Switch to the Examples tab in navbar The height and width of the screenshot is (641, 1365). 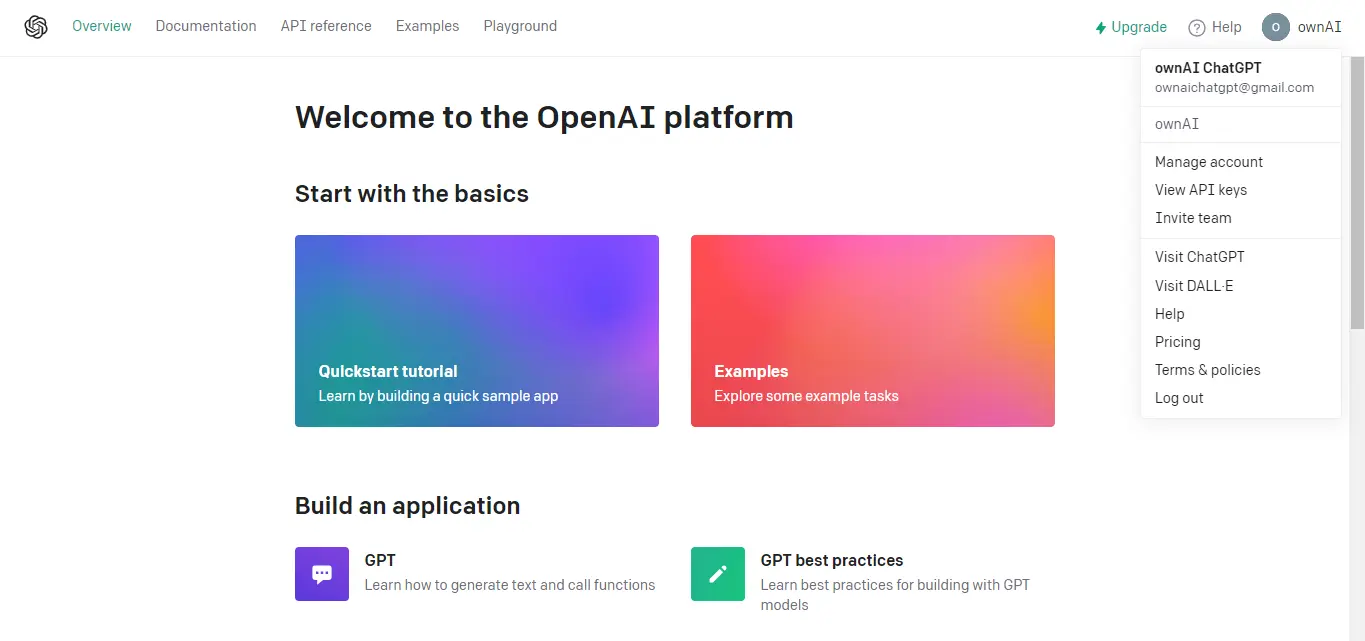tap(427, 26)
